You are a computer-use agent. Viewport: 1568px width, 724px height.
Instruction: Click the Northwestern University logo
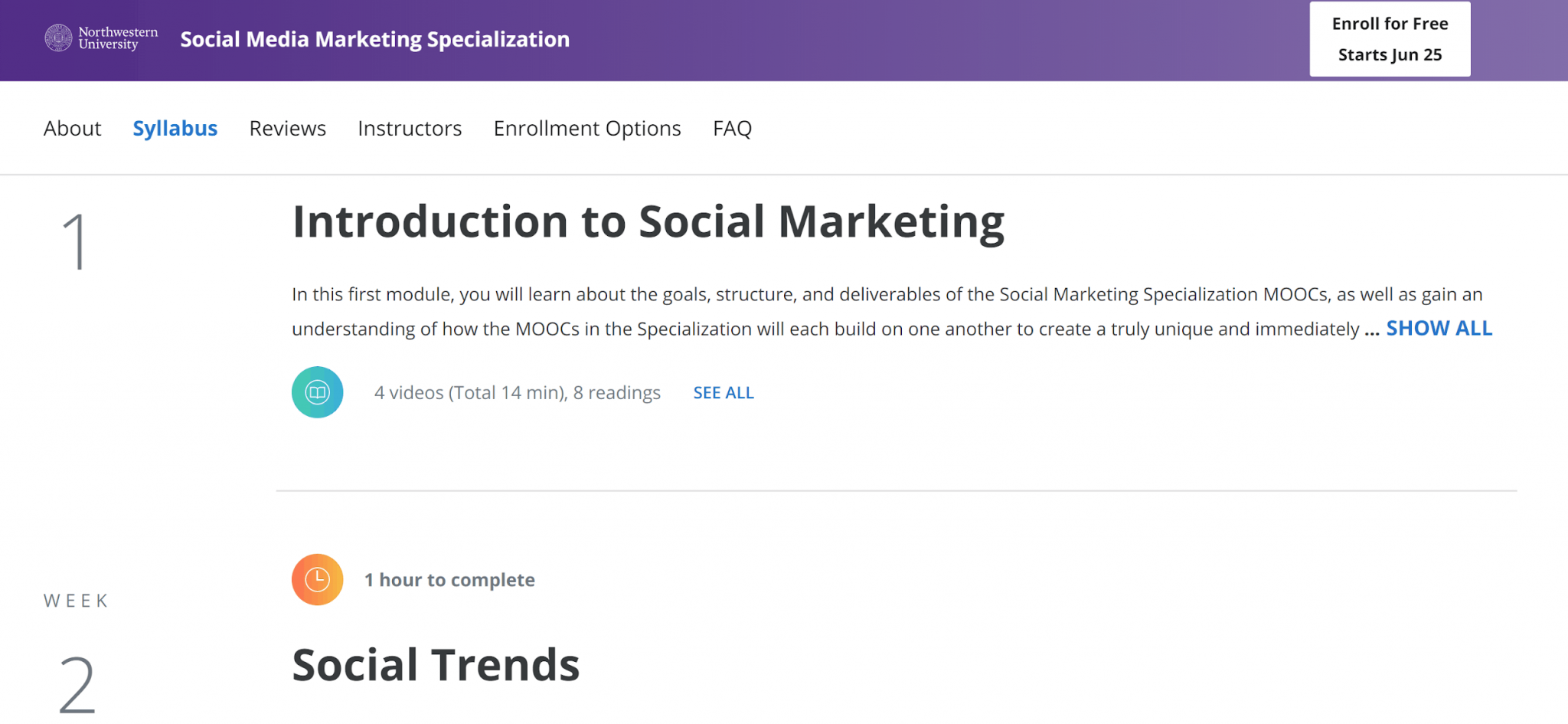[x=101, y=38]
